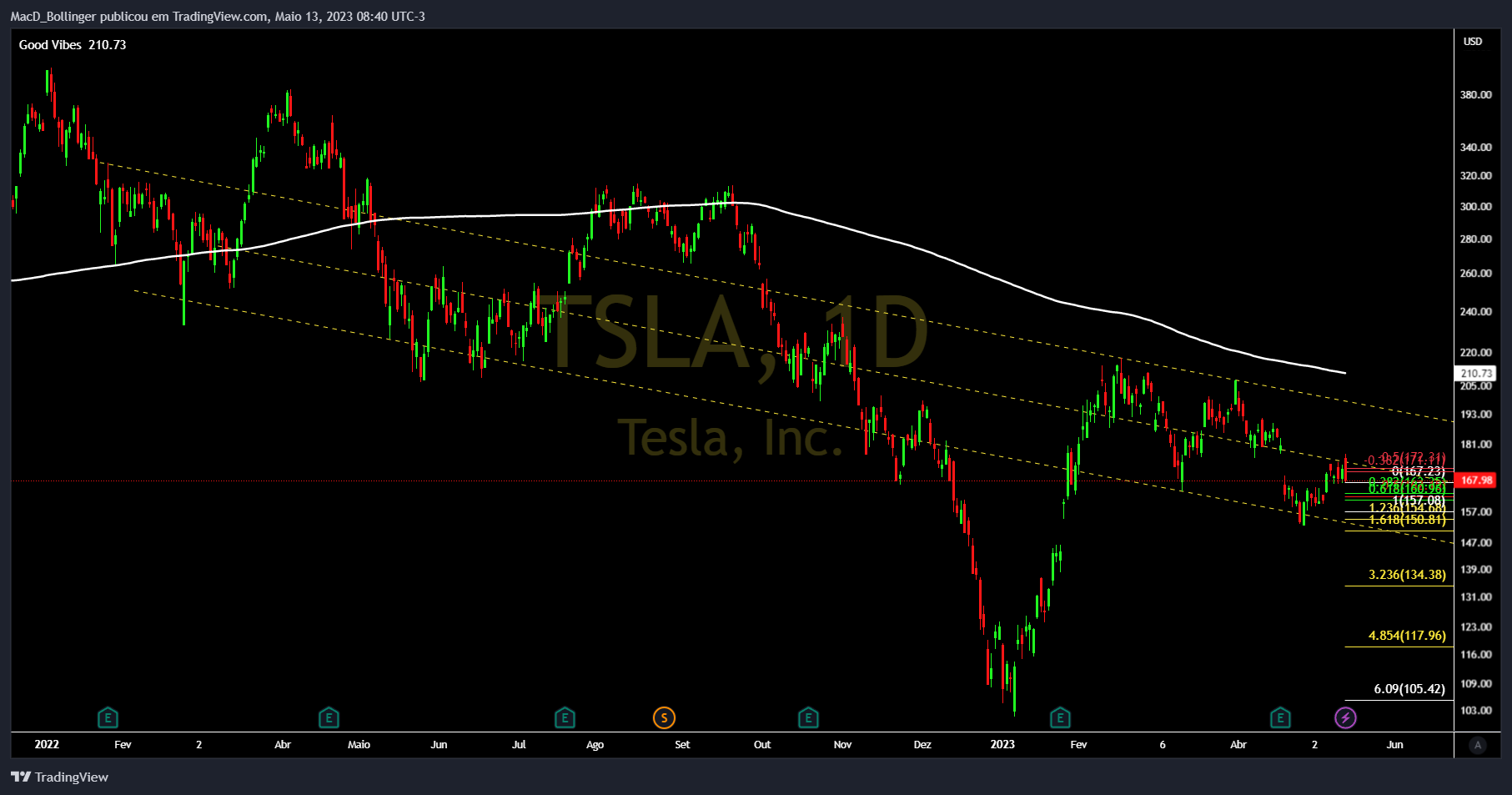
Task: Click the MacD_Bollinger publication header text
Action: (218, 17)
